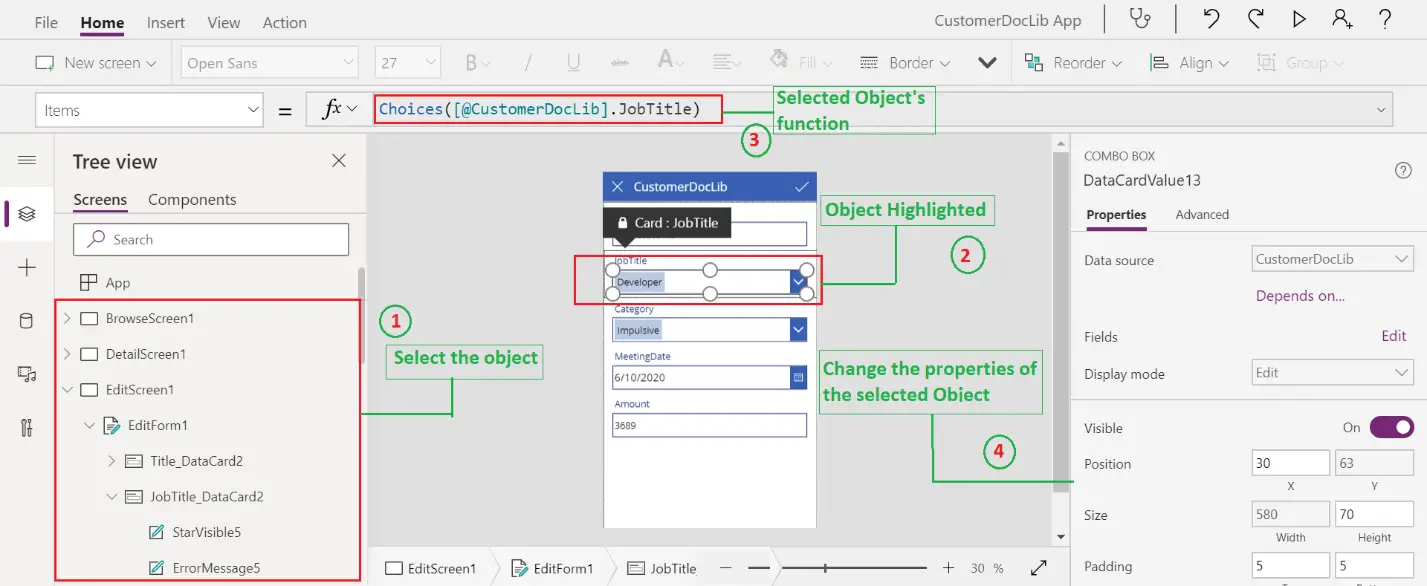Click the Size Height value field

click(1374, 515)
